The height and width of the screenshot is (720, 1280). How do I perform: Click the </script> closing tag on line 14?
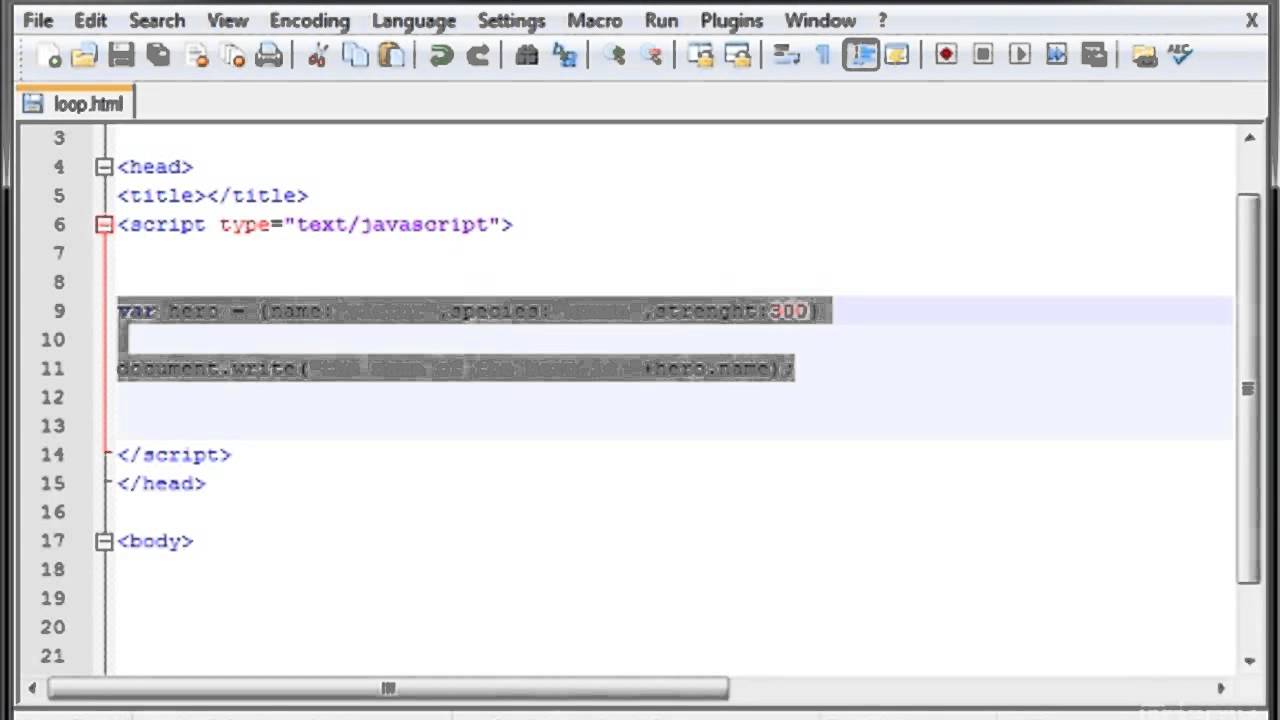[174, 454]
